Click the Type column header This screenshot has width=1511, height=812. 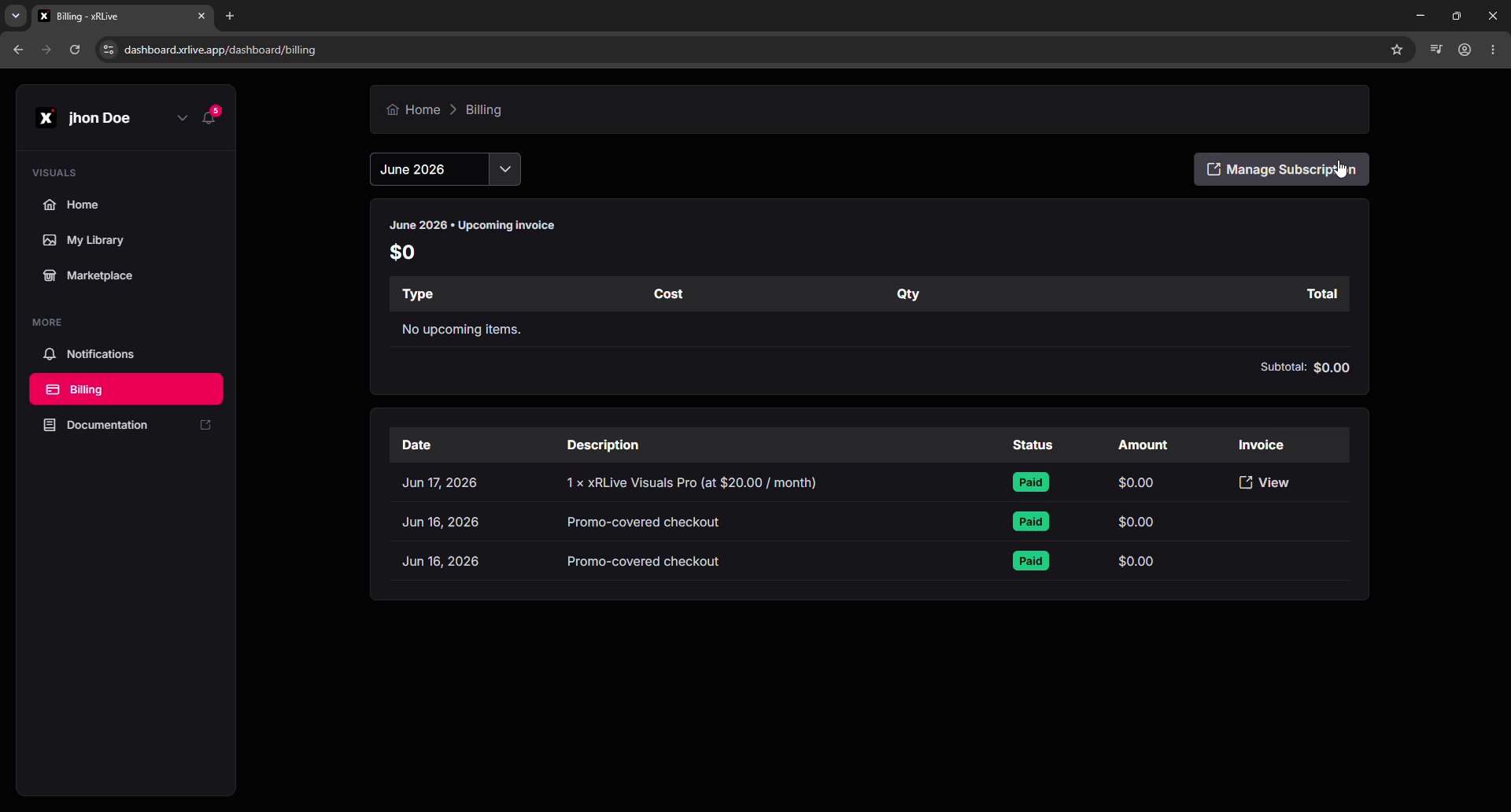point(418,293)
